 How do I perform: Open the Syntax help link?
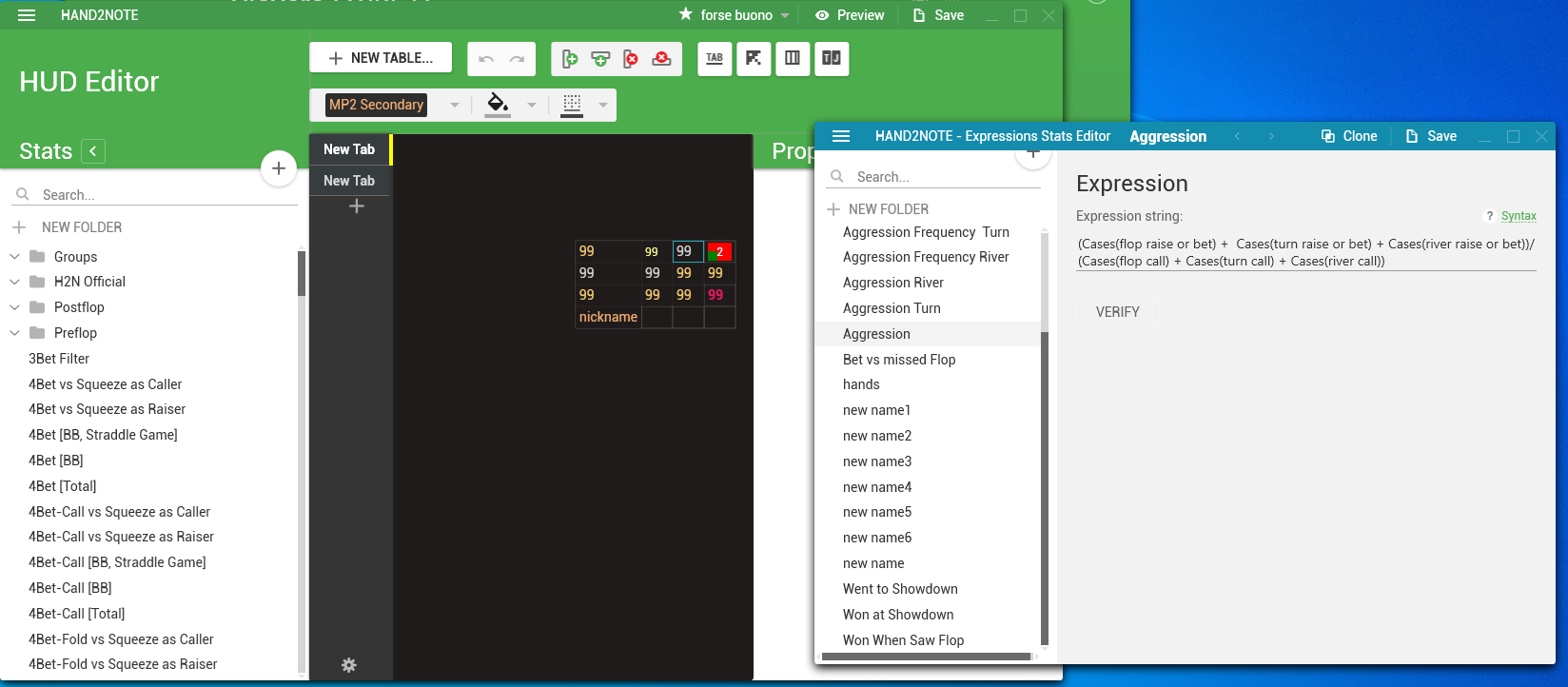(x=1519, y=216)
